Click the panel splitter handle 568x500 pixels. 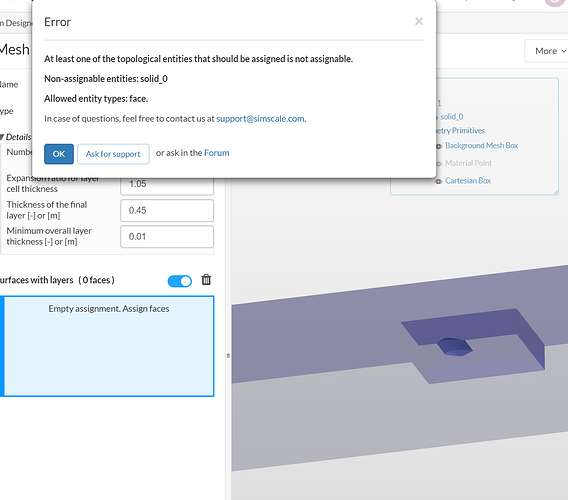click(228, 355)
